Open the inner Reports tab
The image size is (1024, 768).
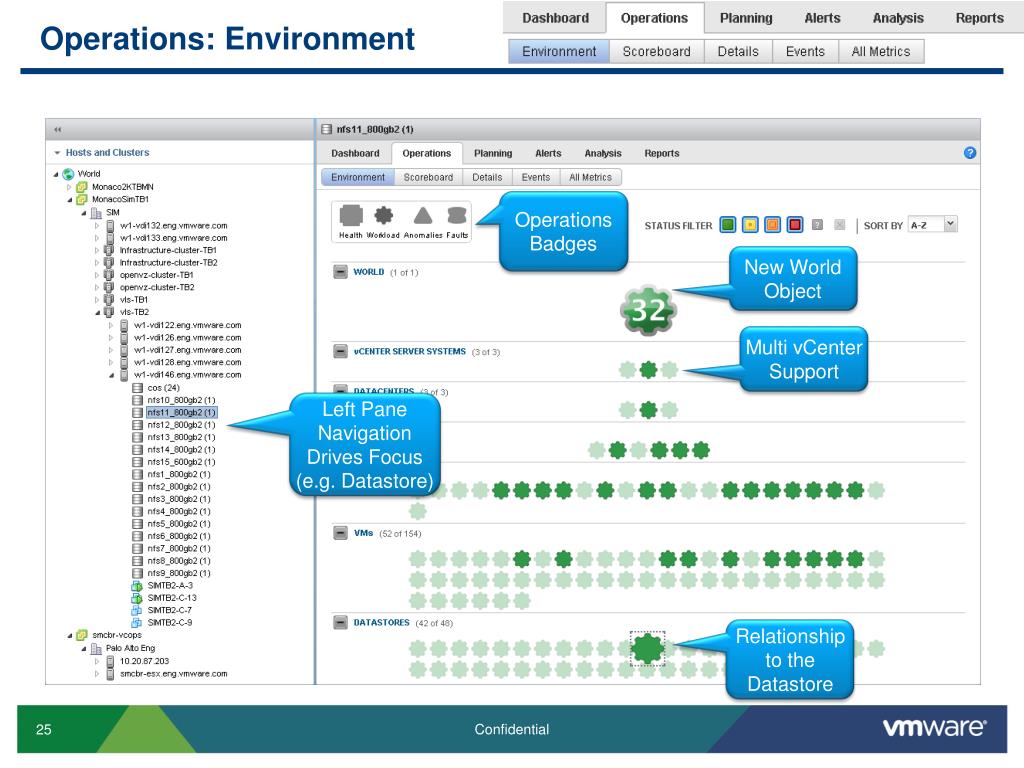click(662, 153)
